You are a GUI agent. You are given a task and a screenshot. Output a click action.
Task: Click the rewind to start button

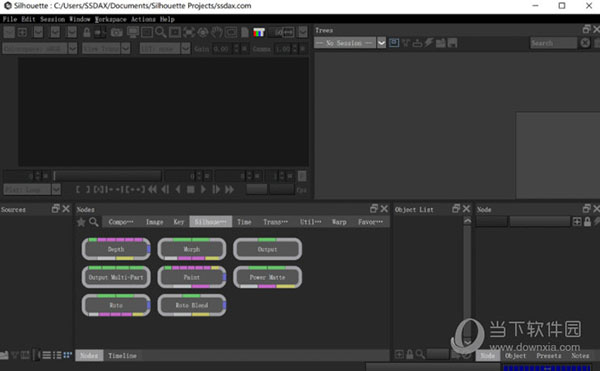click(x=152, y=189)
